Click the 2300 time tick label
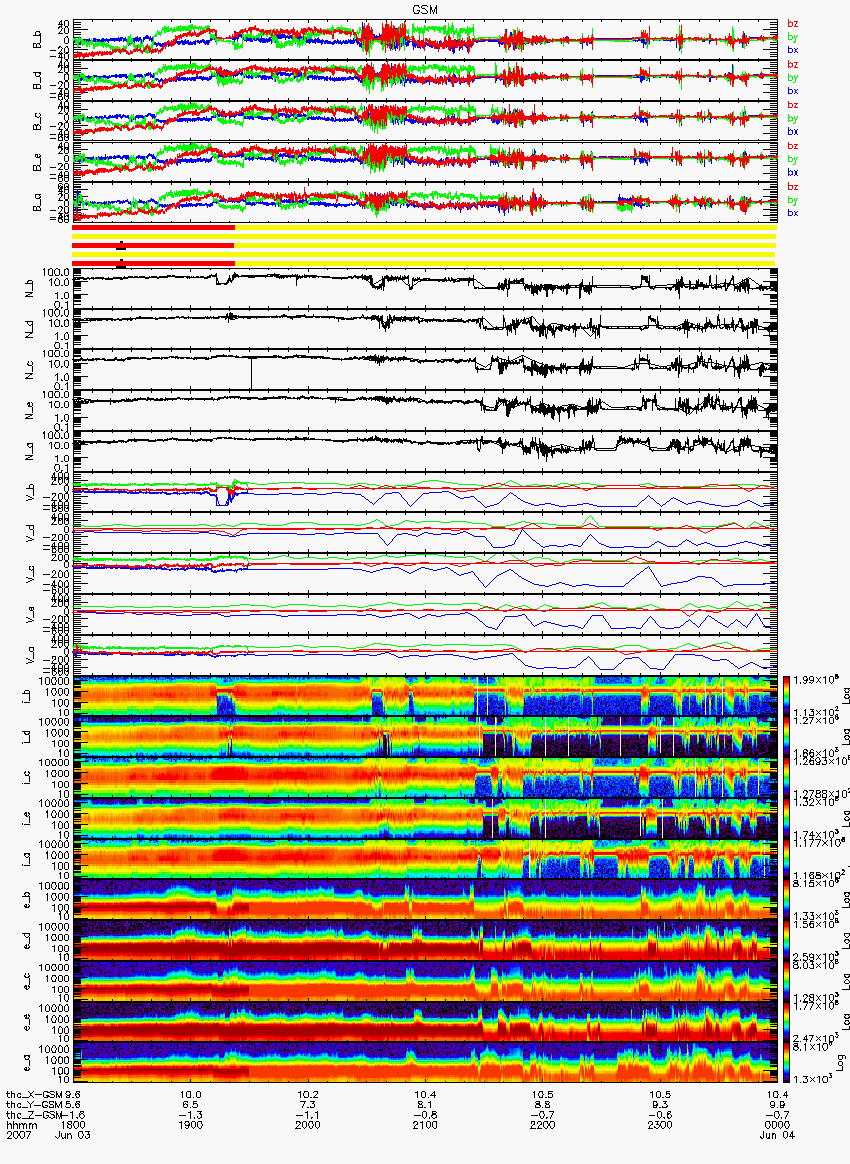 659,1125
